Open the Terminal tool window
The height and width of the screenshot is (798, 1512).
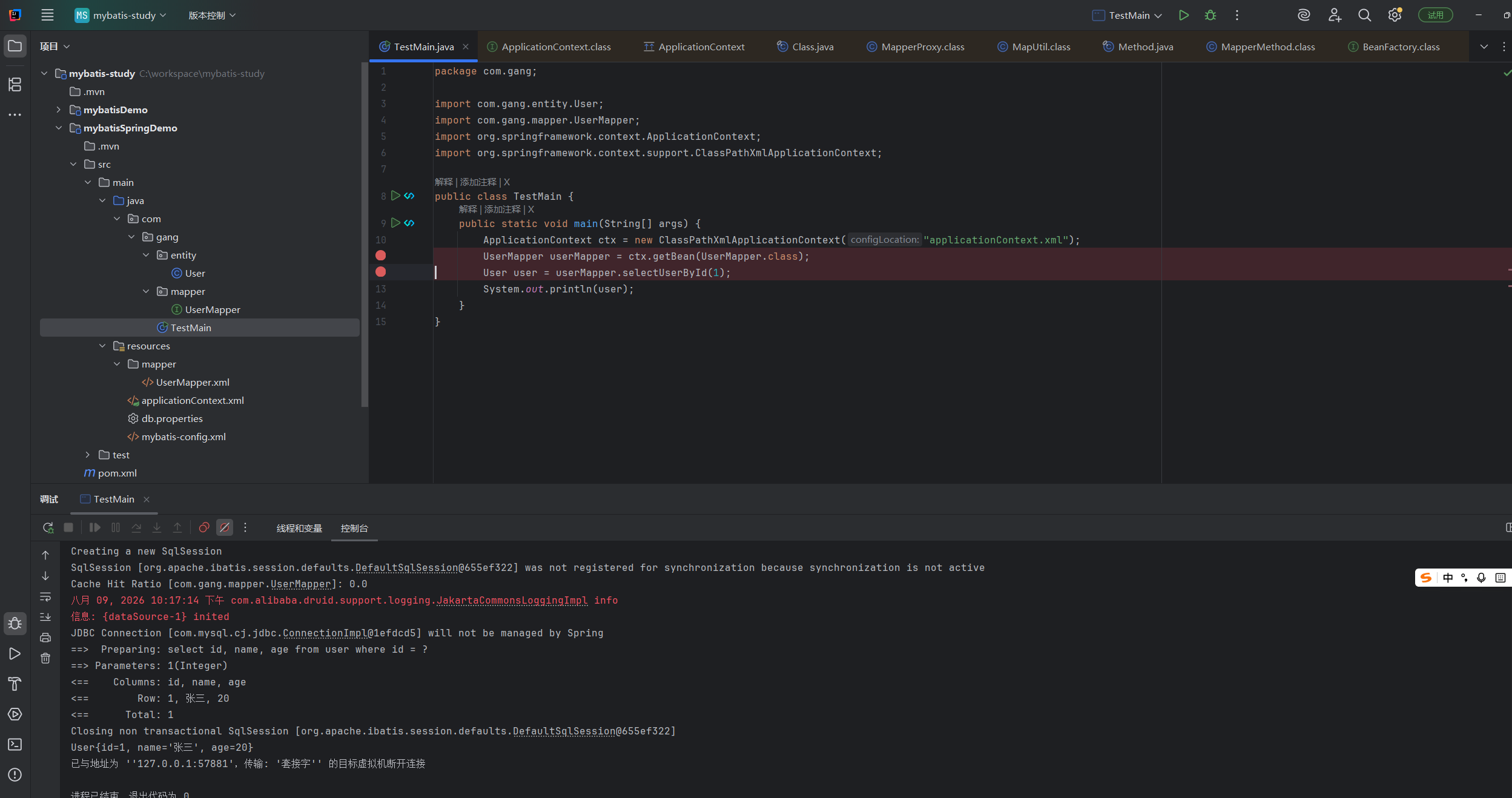coord(15,745)
